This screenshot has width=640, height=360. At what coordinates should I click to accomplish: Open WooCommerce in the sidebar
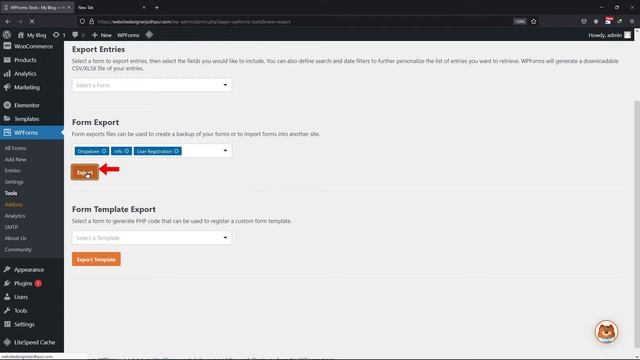pos(32,47)
